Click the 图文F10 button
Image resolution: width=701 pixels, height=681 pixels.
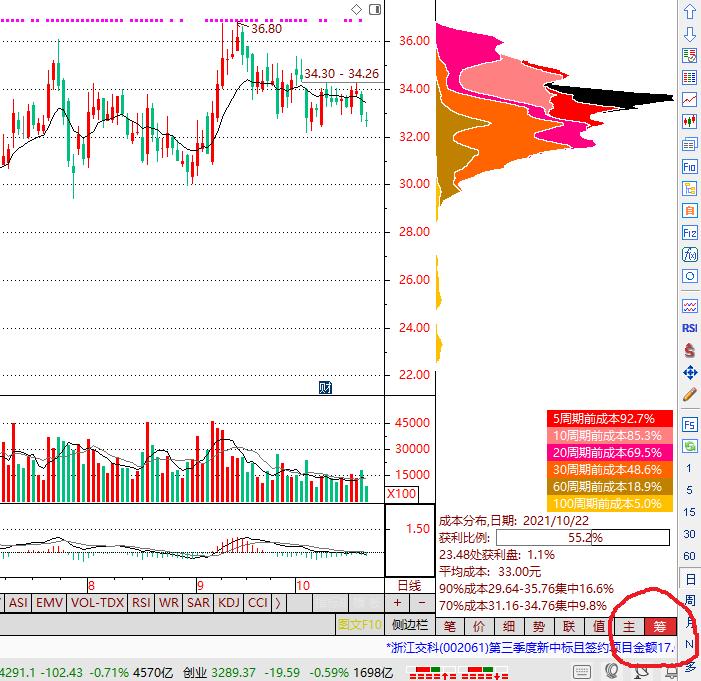(360, 625)
